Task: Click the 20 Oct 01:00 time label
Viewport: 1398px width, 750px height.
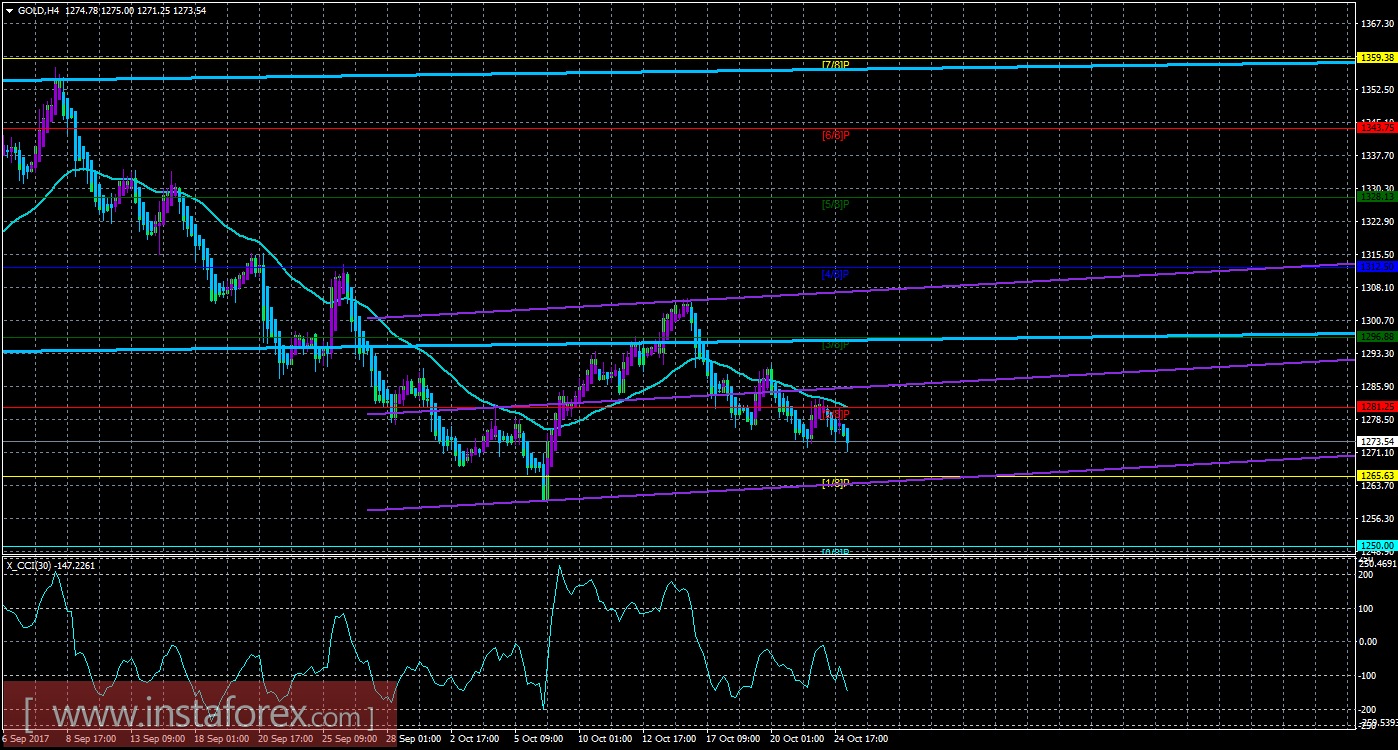Action: point(797,739)
